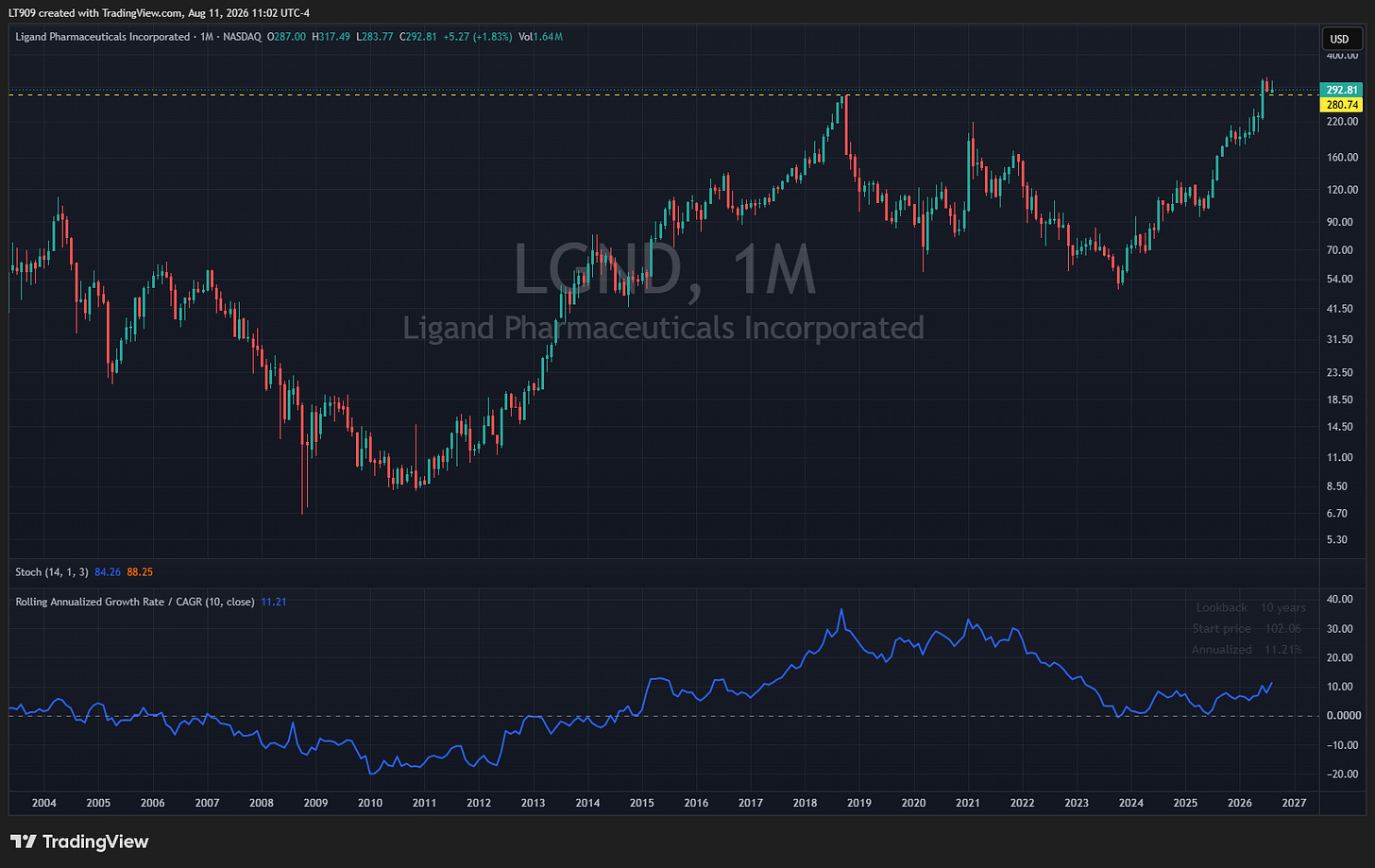Screen dimensions: 1375x868
Task: Click the close price C292.81 in the legend
Action: 417,37
